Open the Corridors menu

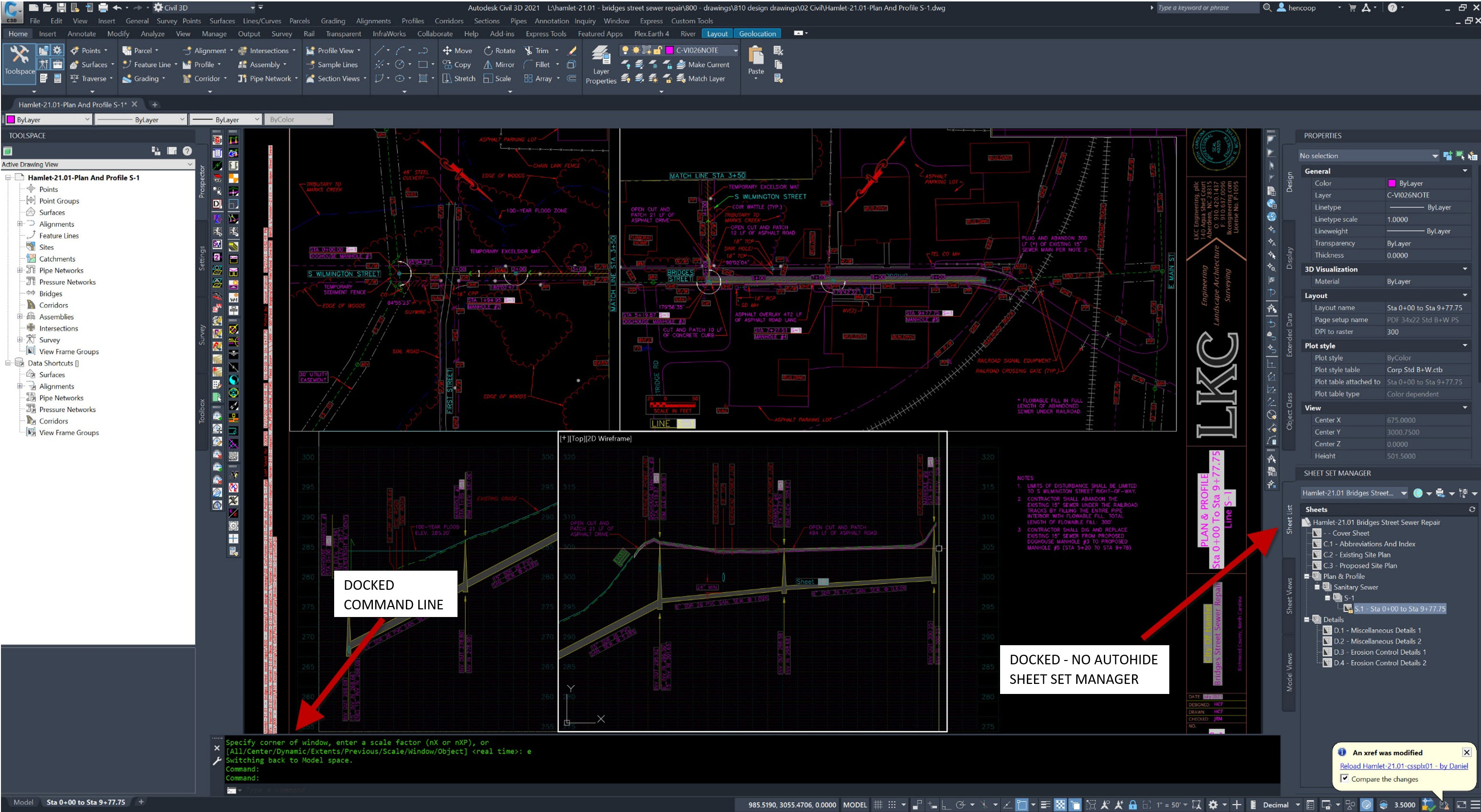(448, 21)
